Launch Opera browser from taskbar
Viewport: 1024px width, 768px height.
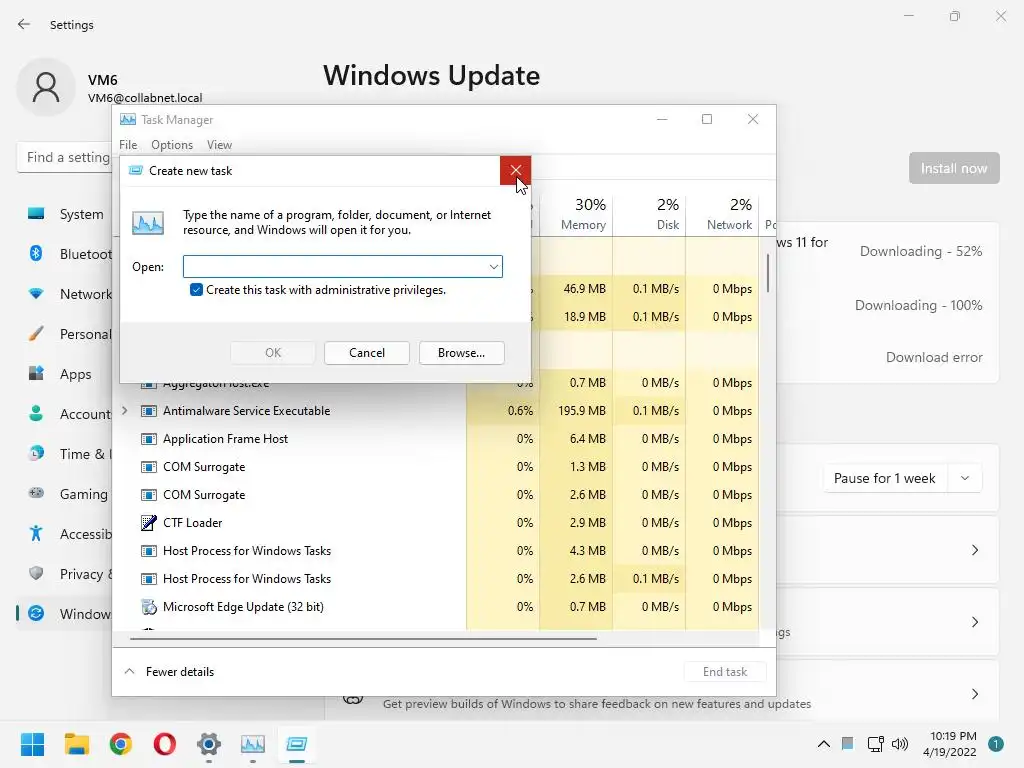[x=165, y=744]
